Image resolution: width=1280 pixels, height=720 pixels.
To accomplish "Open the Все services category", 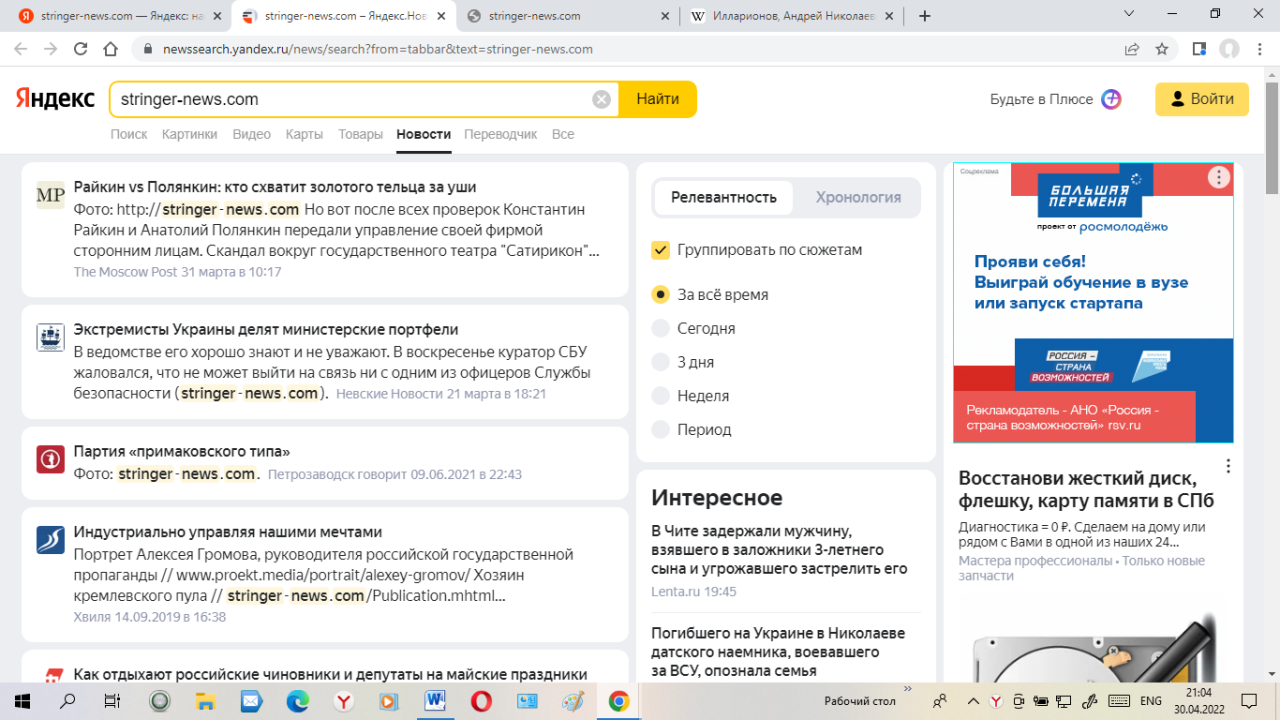I will 563,134.
